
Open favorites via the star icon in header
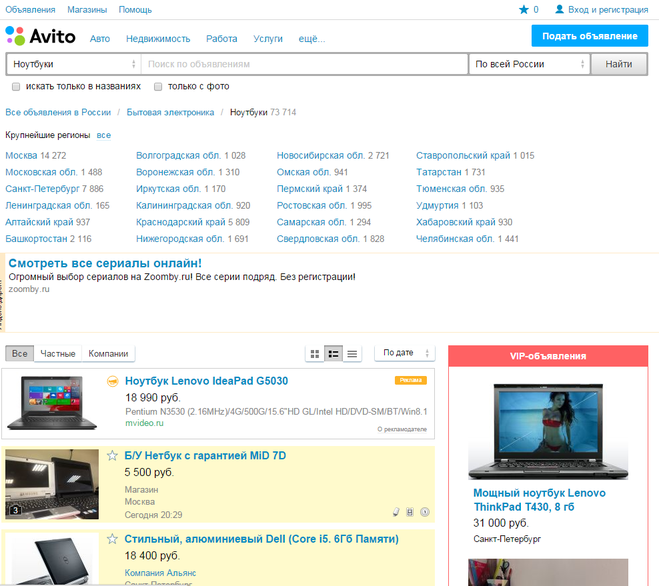click(523, 9)
